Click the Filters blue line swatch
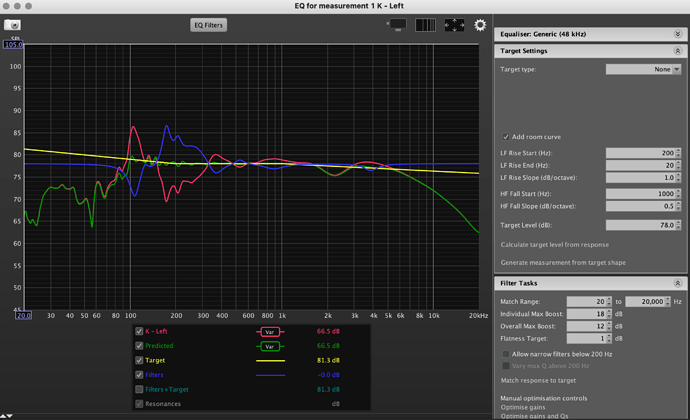This screenshot has width=690, height=420. point(270,375)
